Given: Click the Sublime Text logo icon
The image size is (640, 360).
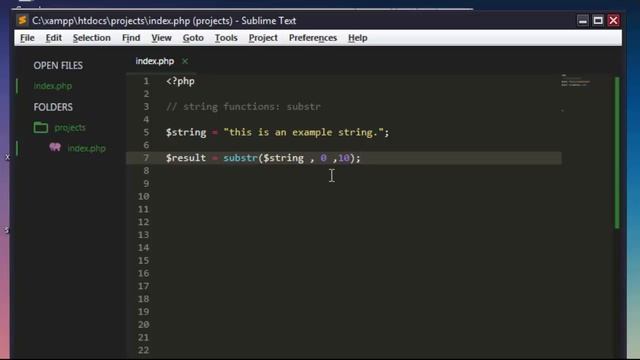Looking at the screenshot, I should click(22, 20).
